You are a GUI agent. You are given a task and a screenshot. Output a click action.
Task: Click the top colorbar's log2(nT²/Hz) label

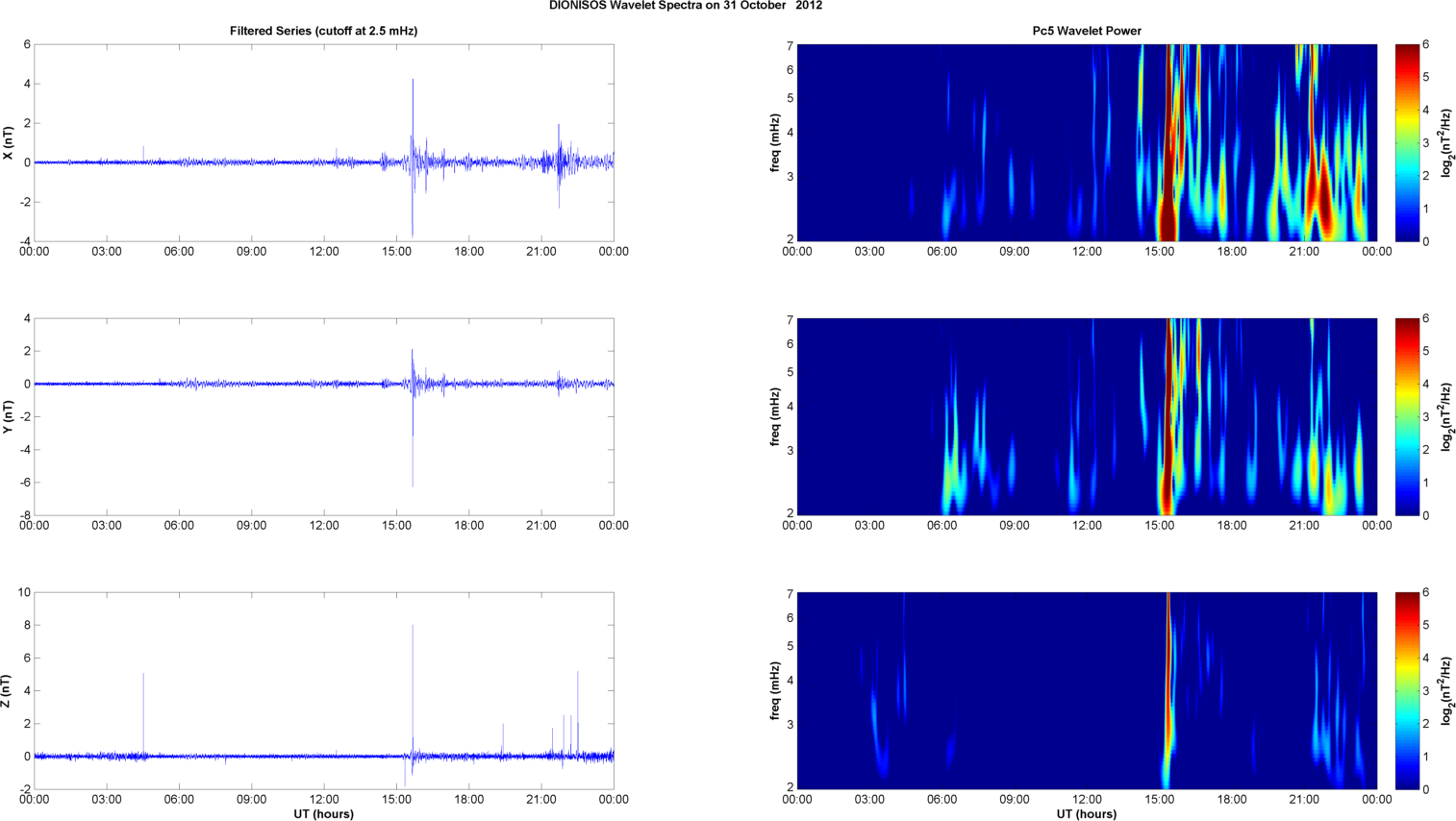pos(1447,143)
